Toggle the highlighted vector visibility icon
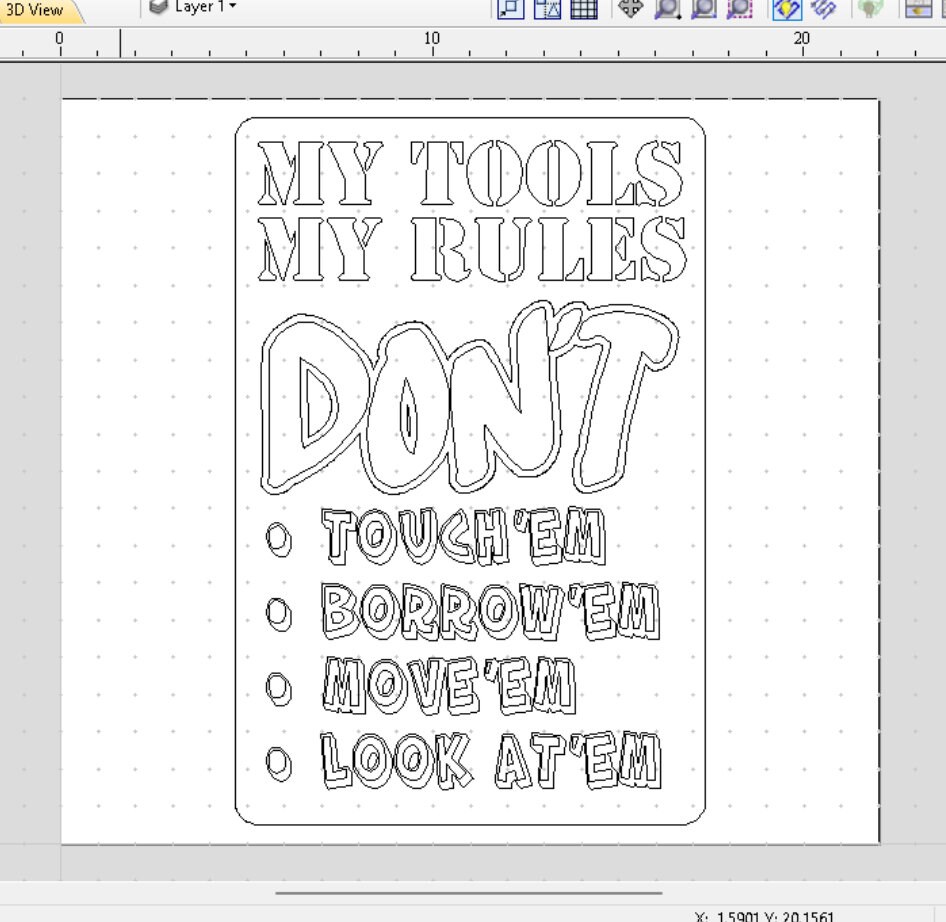Screen dimensions: 946x922 787,8
